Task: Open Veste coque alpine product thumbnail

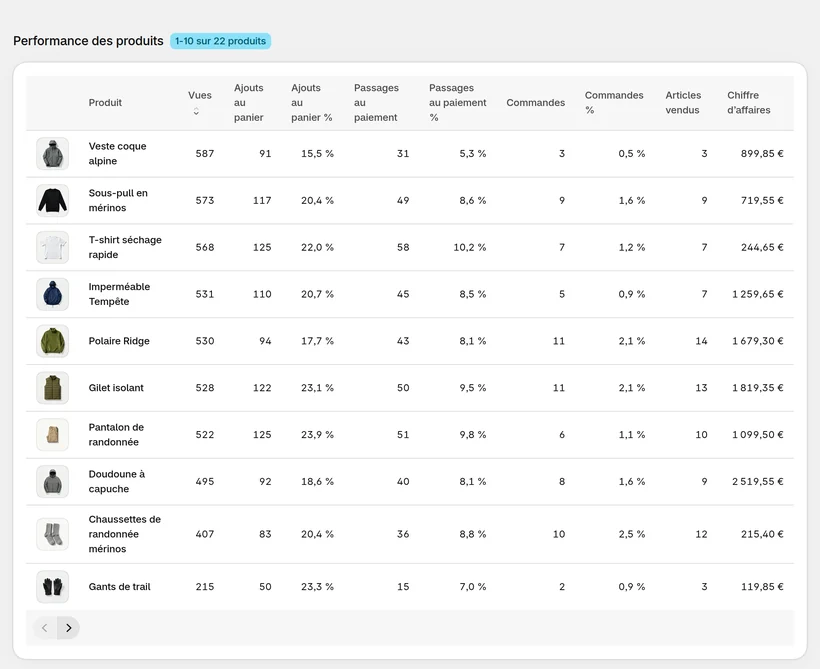Action: tap(52, 154)
